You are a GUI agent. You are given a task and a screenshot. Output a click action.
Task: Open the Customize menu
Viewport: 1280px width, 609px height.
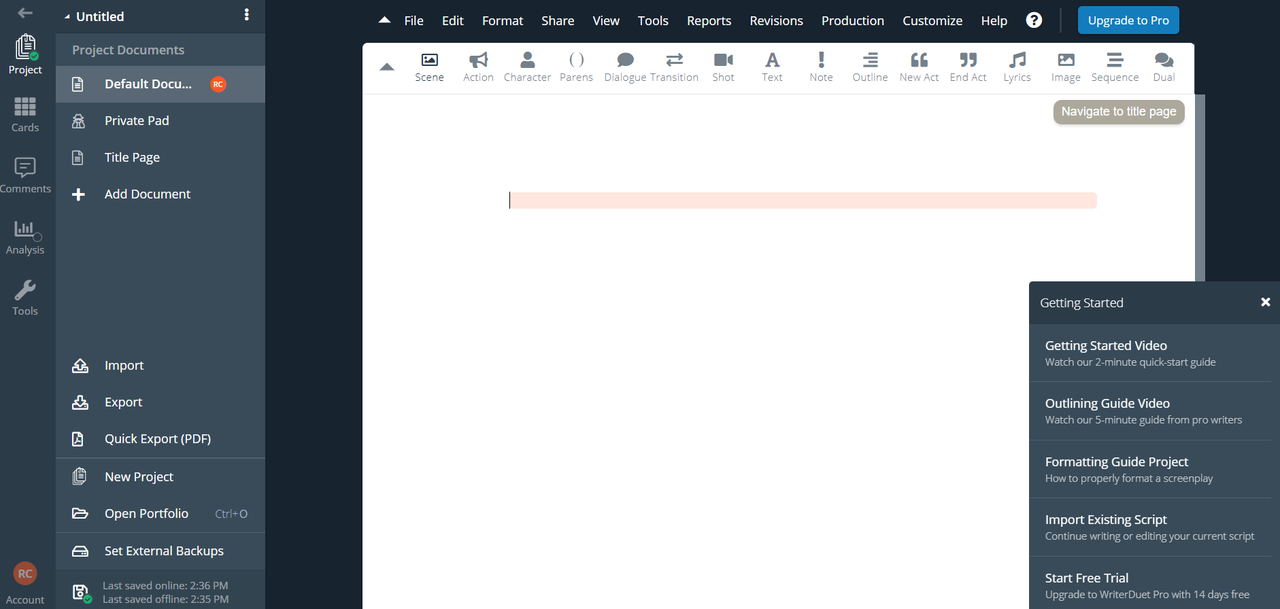tap(932, 21)
